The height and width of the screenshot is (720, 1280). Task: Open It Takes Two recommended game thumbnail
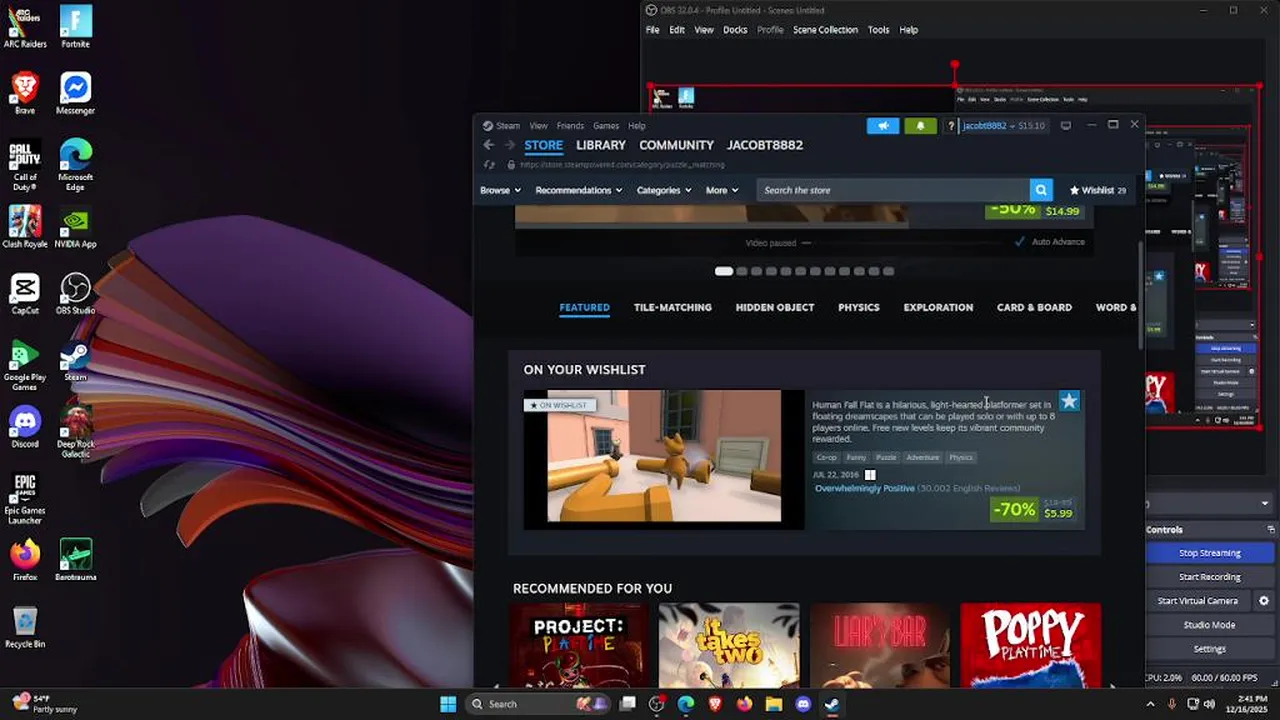point(729,645)
